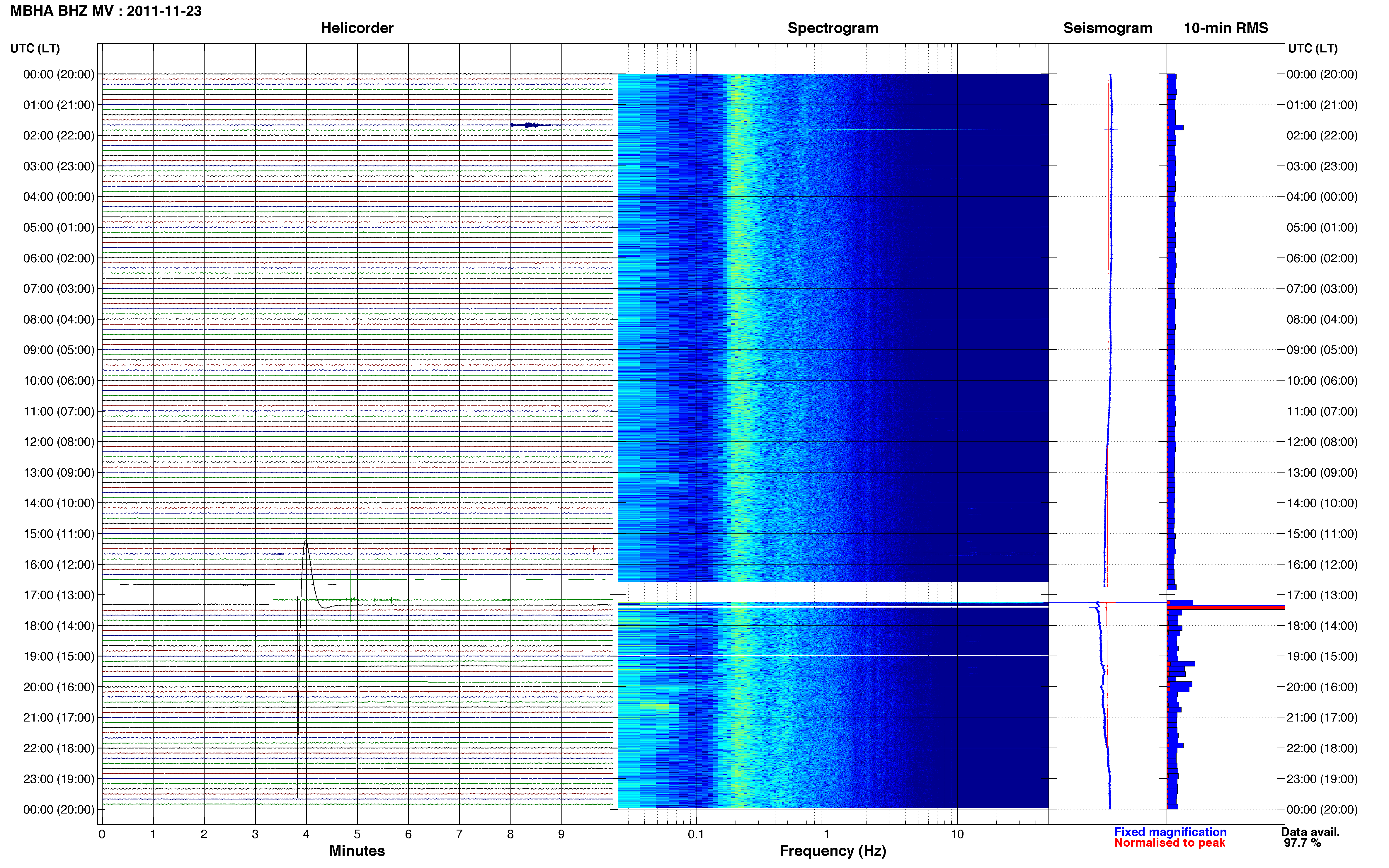Click '23:00 (19:00)' on the helicorder time axis
The image size is (1389, 868).
(x=59, y=779)
